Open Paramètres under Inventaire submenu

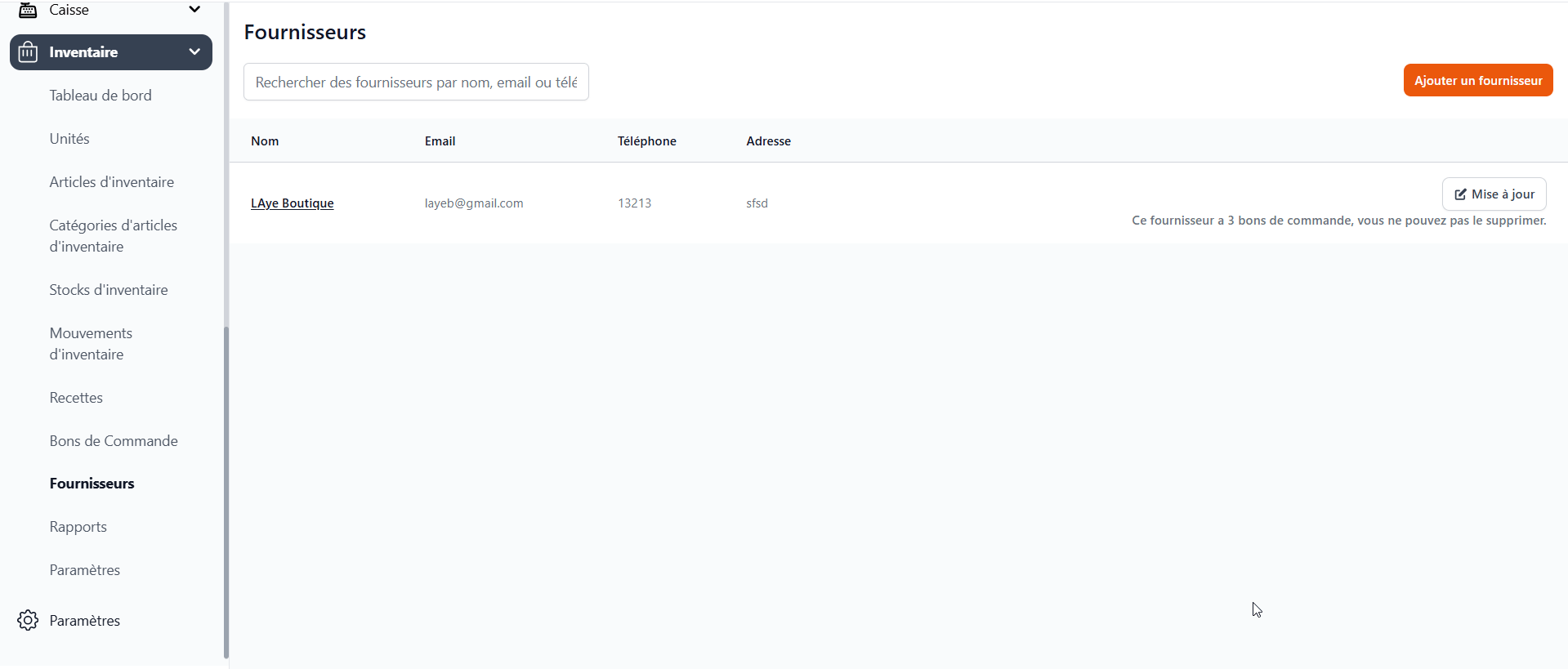tap(84, 570)
